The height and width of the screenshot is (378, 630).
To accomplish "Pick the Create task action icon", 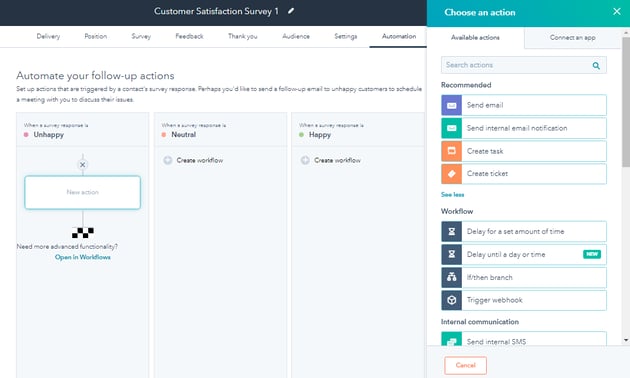I will click(x=452, y=151).
